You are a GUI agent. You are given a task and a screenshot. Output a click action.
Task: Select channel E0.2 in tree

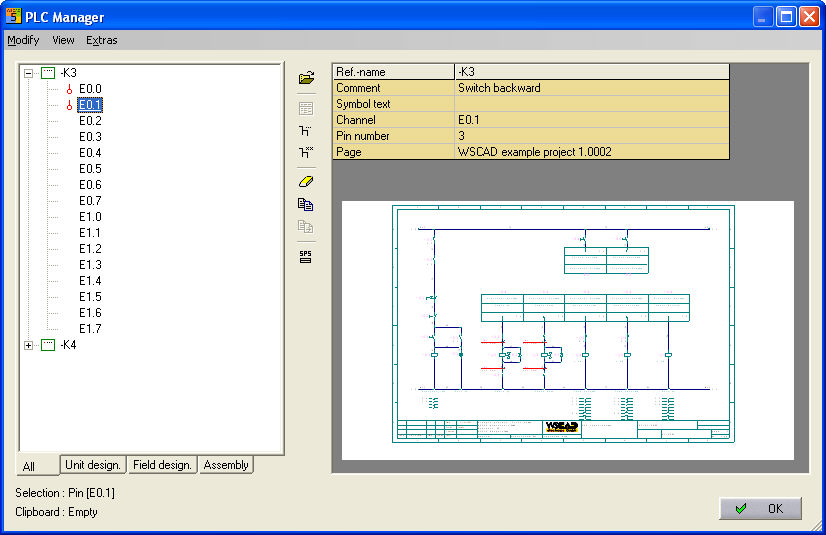tap(90, 121)
